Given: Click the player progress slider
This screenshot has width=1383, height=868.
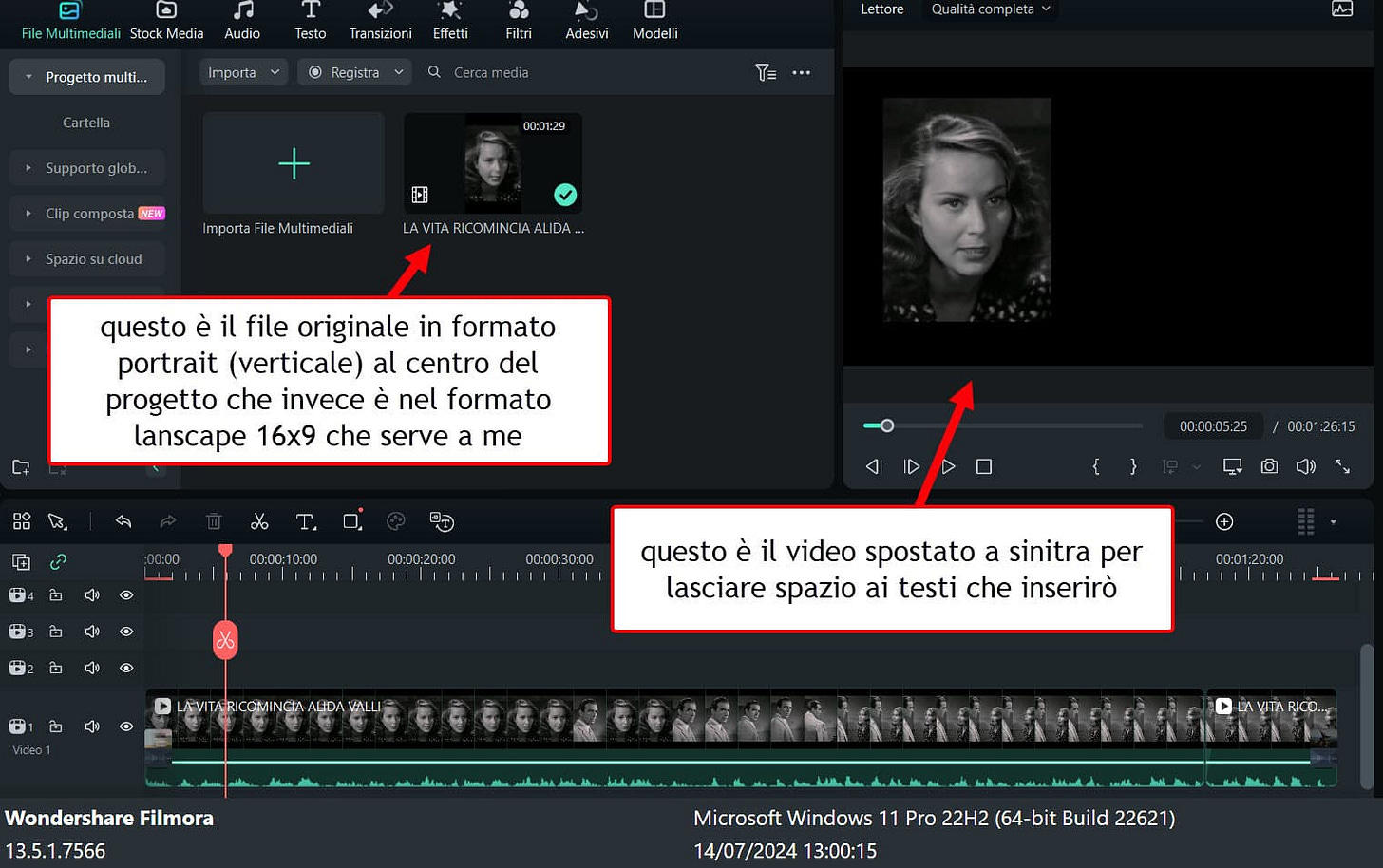Looking at the screenshot, I should pos(1003,425).
